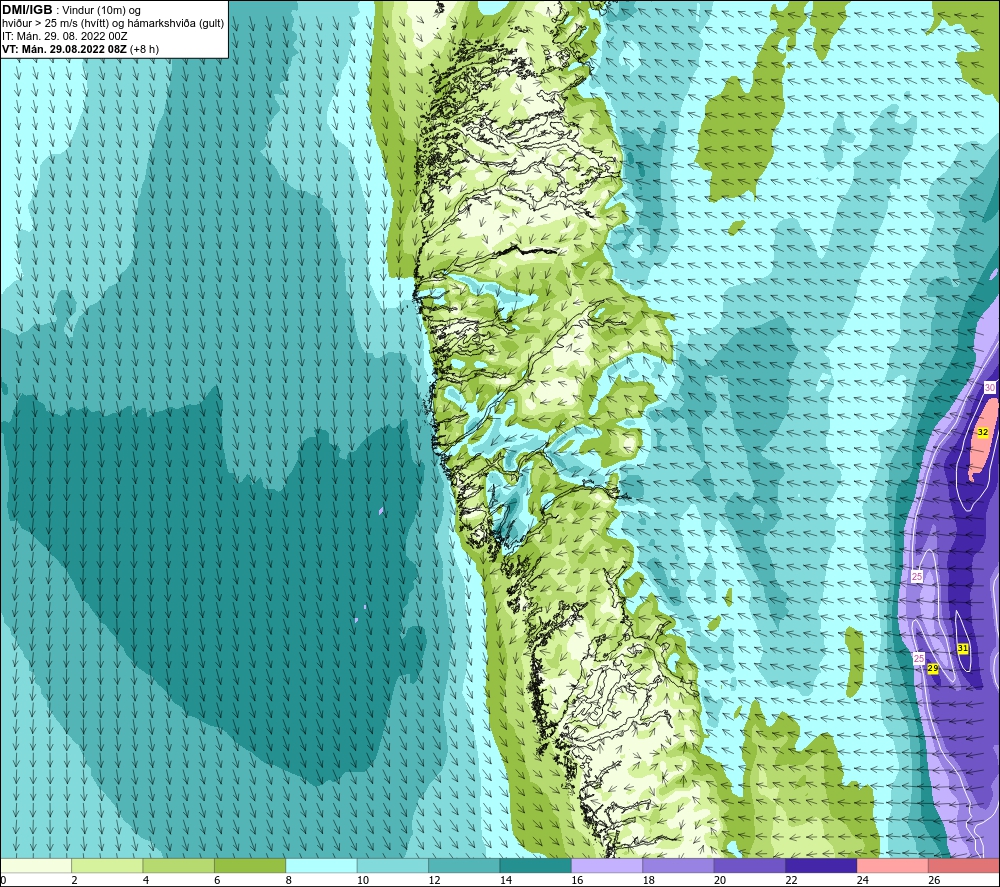The image size is (1000, 887).
Task: Select the dark teal 14–16 m/s legend swatch
Action: [536, 865]
